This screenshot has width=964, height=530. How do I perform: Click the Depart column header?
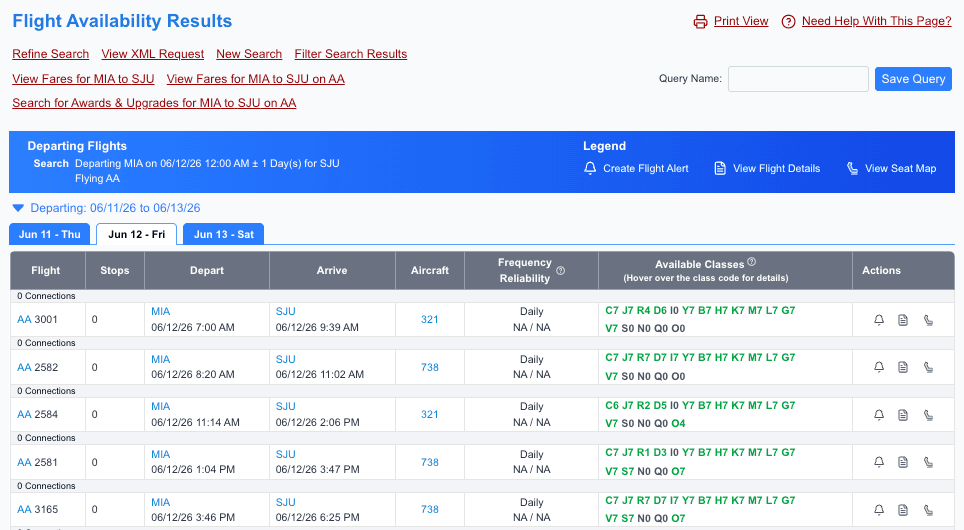(207, 271)
